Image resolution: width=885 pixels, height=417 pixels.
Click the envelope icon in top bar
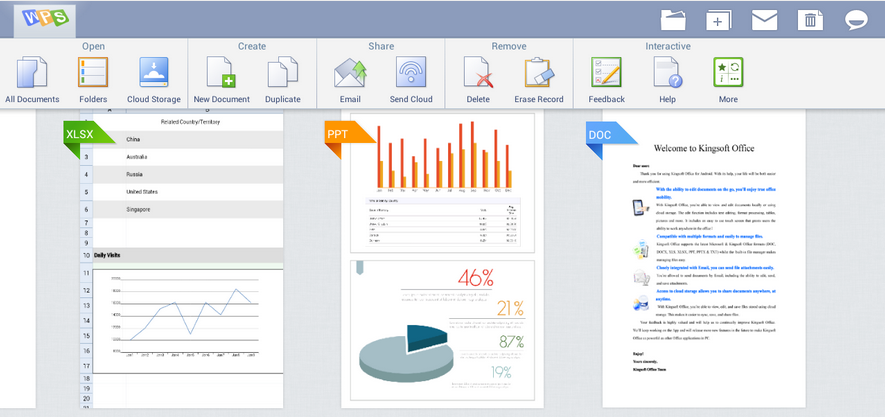764,20
